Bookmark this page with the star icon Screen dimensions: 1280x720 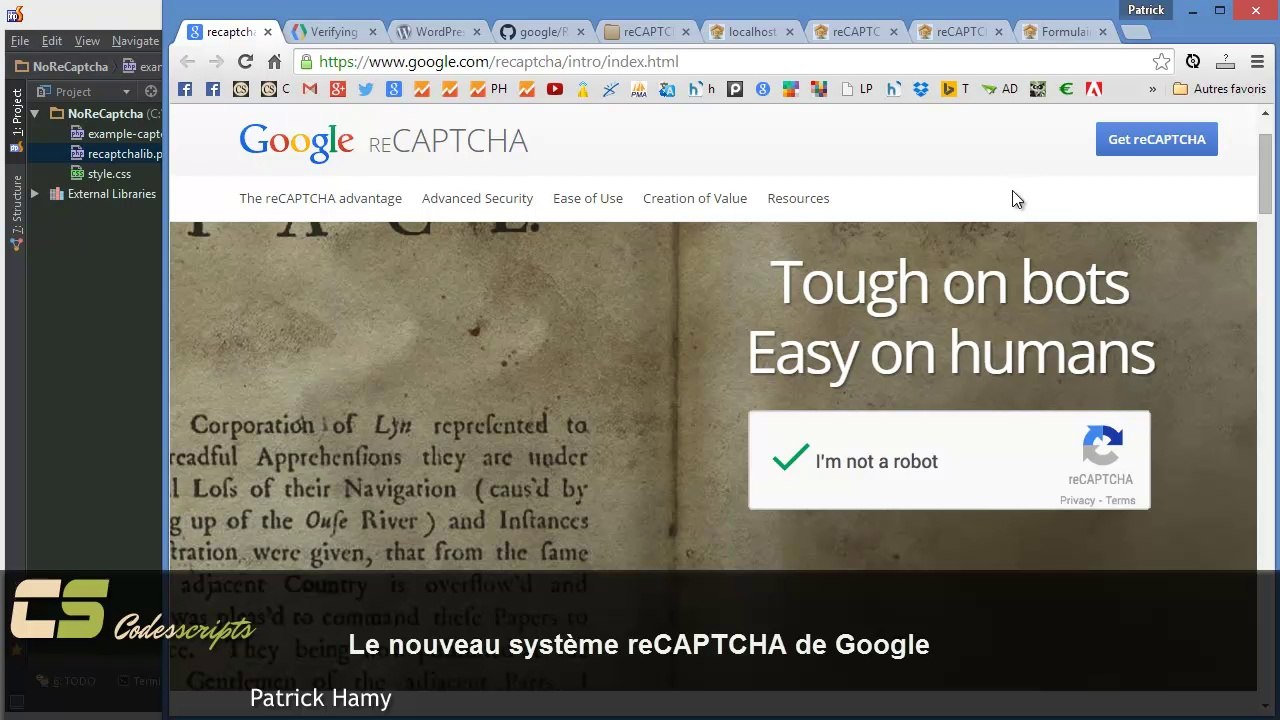coord(1161,62)
